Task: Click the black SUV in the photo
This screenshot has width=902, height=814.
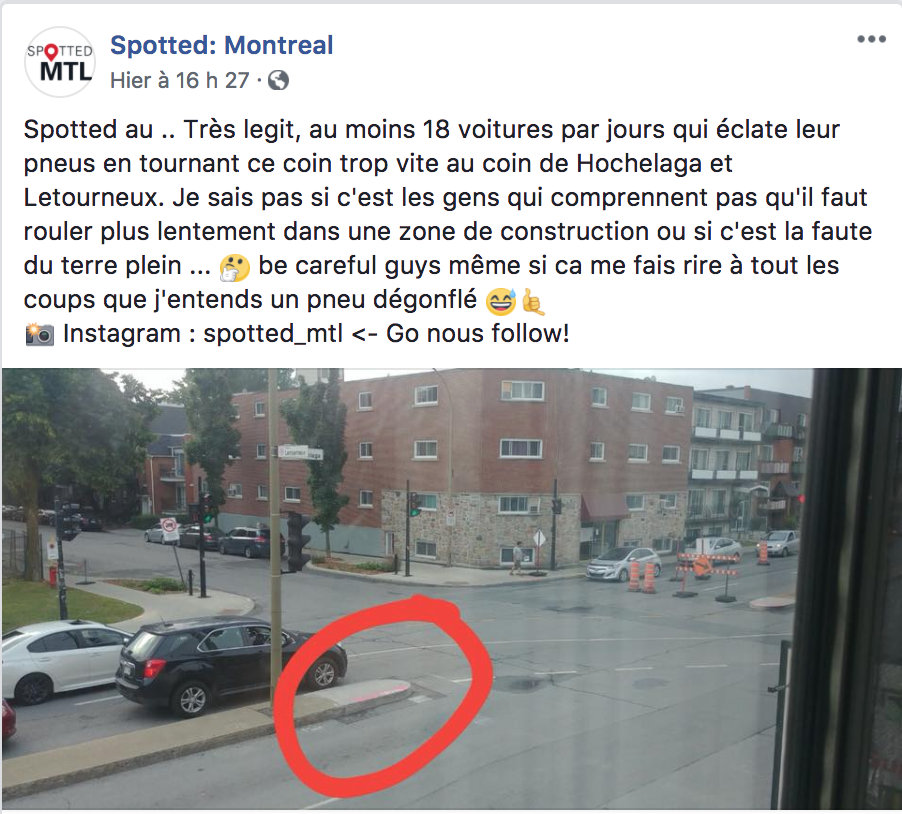Action: pos(231,665)
